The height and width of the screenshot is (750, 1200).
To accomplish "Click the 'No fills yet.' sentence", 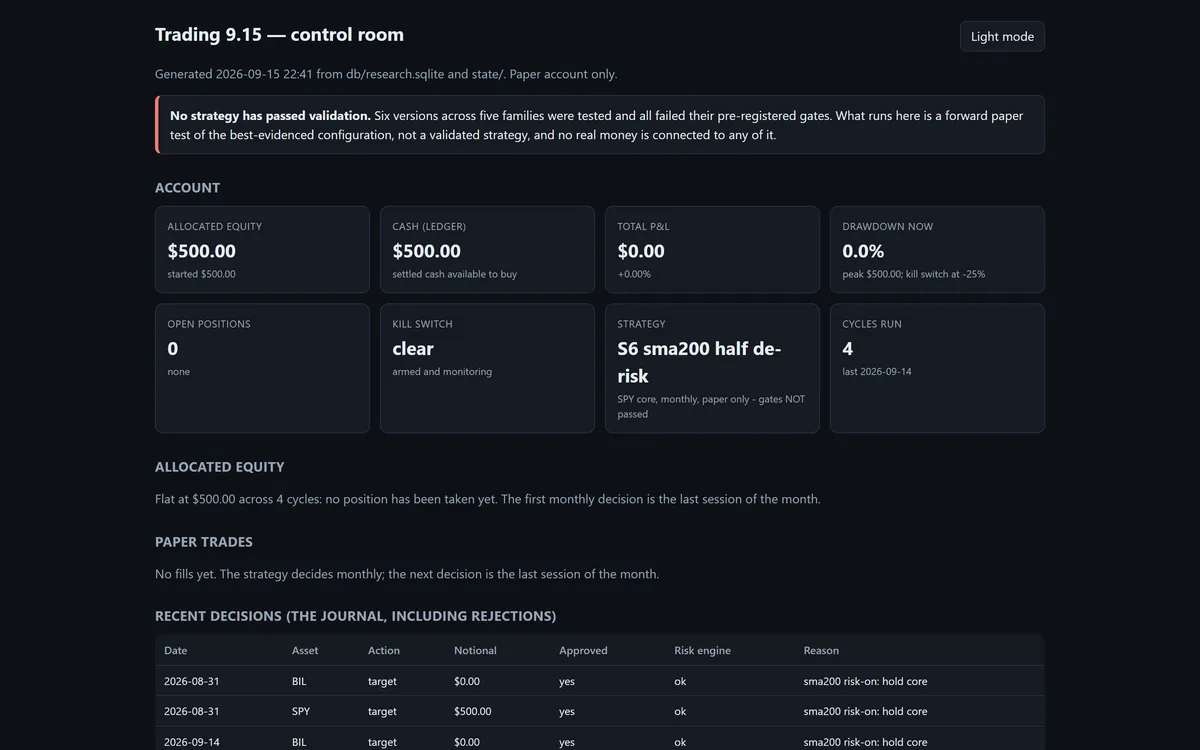I will click(x=407, y=574).
